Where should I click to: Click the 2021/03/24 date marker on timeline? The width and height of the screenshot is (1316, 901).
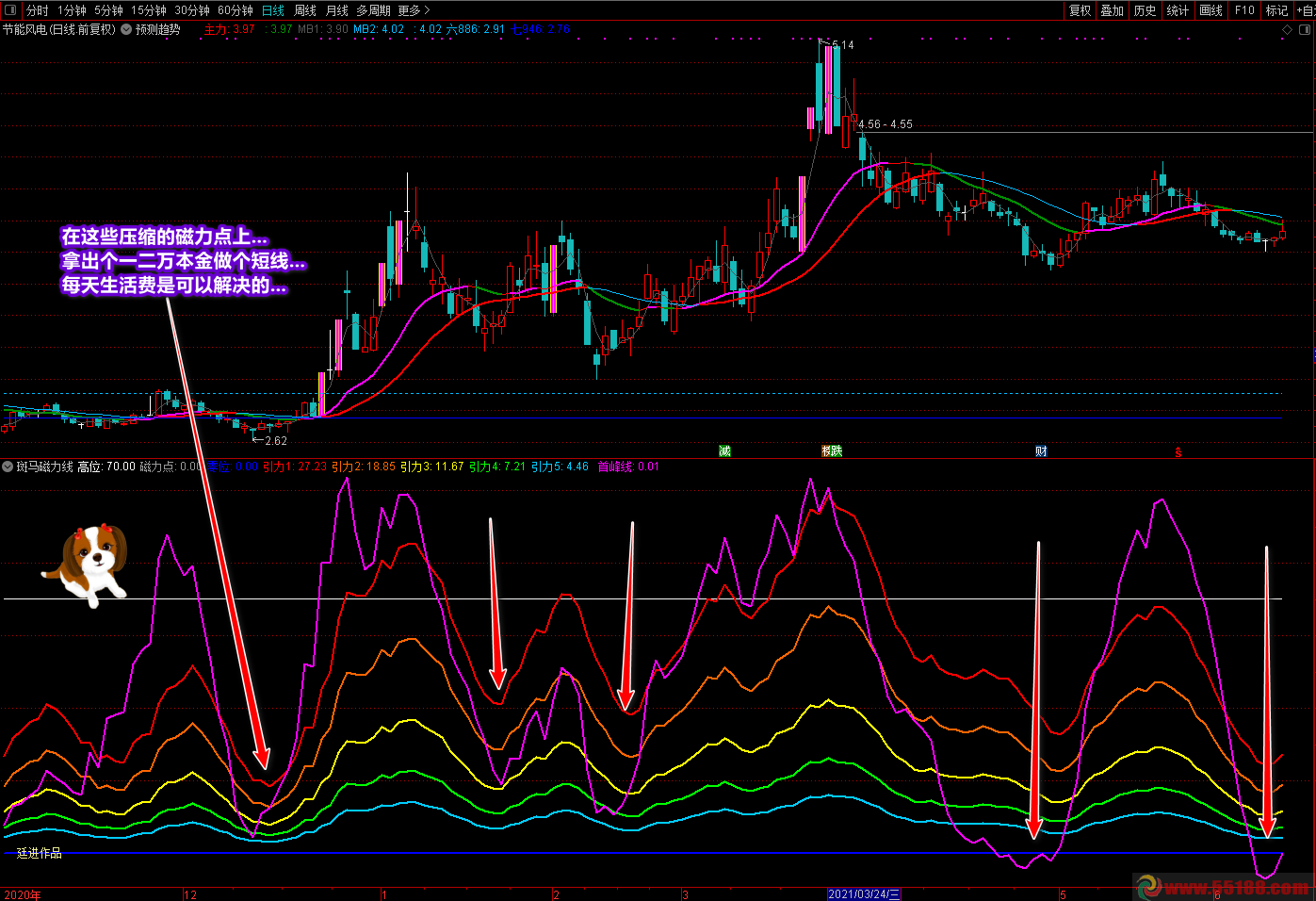pos(864,894)
